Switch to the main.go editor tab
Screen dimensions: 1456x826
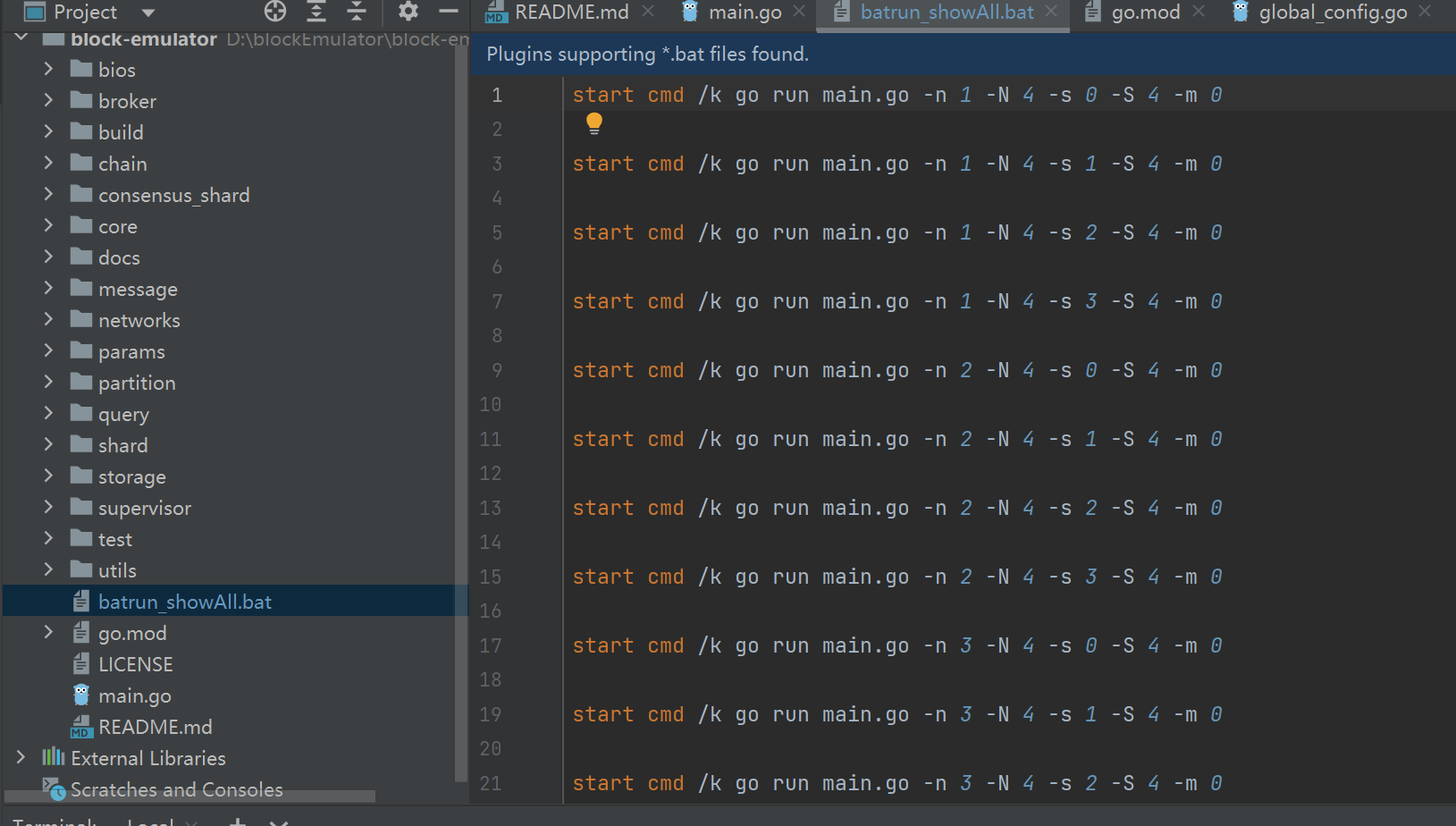(745, 13)
